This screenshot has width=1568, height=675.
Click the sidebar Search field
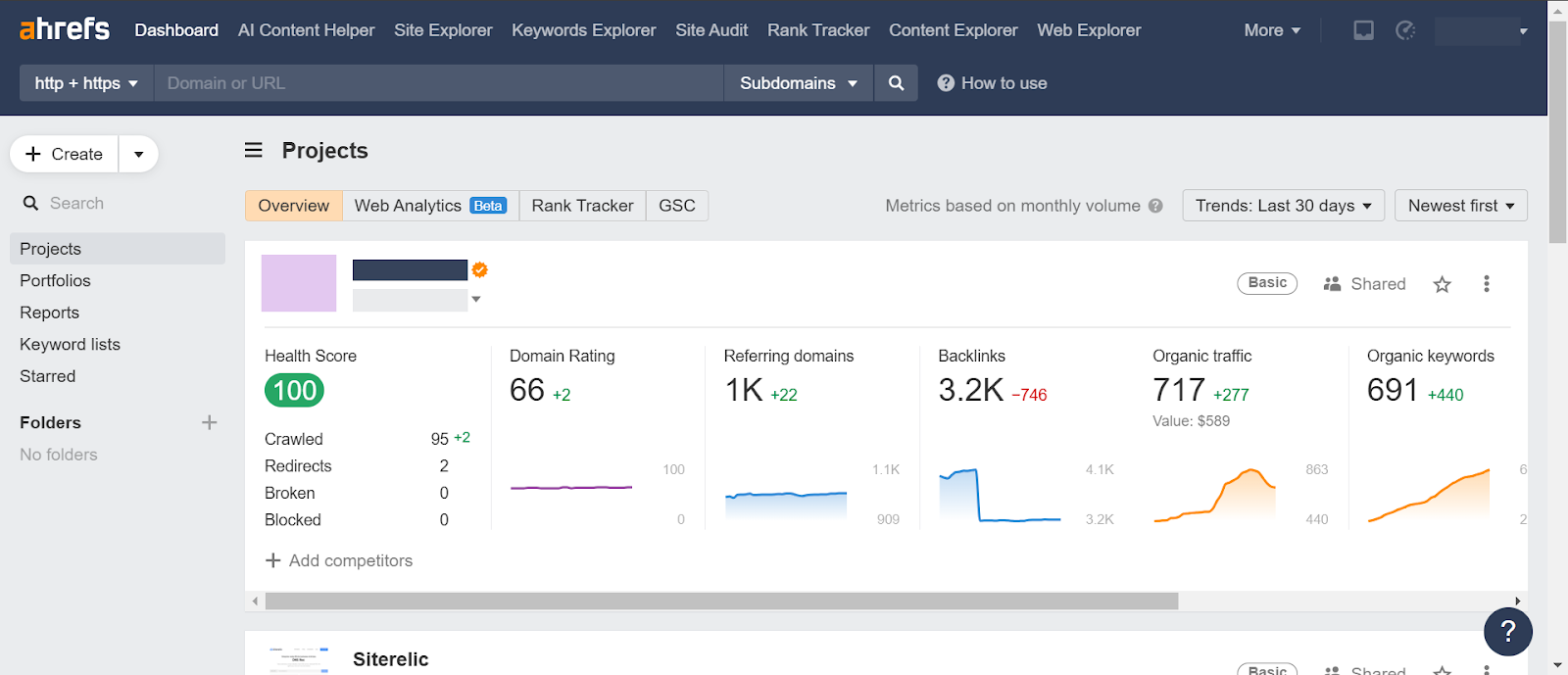pyautogui.click(x=118, y=203)
